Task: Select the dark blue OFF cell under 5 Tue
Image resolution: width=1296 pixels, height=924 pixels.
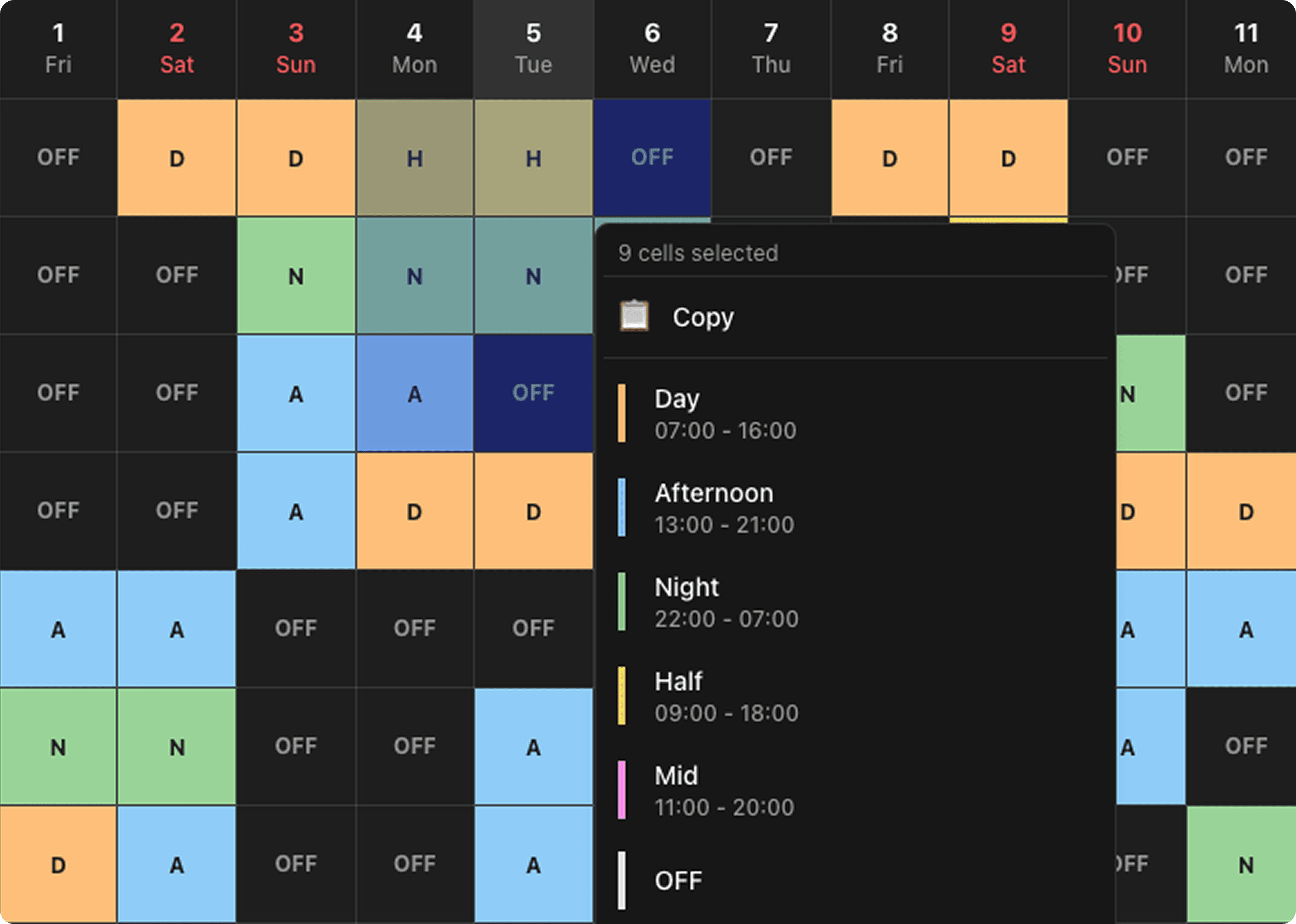Action: 533,393
